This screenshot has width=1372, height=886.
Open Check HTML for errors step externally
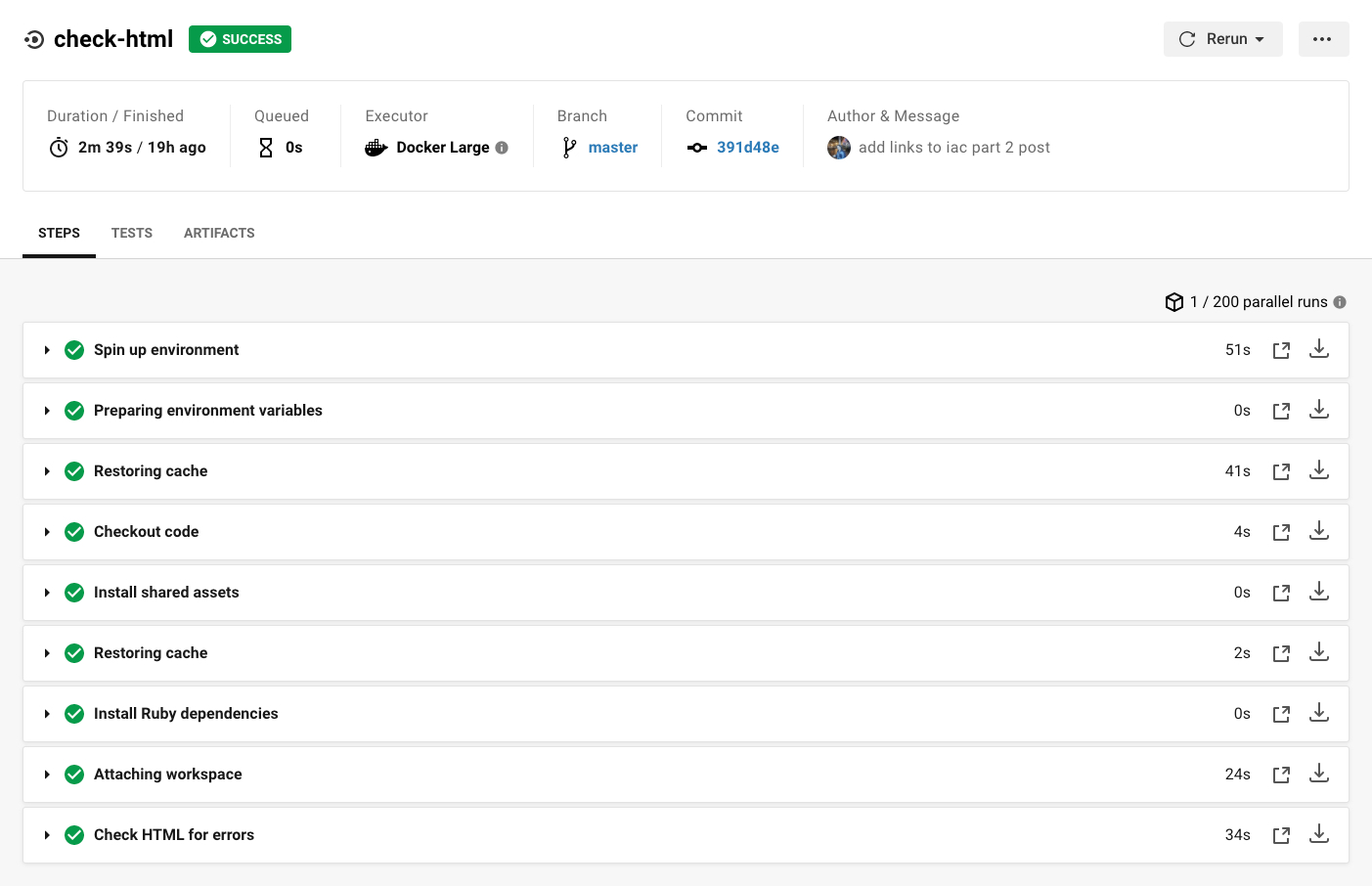pyautogui.click(x=1281, y=834)
